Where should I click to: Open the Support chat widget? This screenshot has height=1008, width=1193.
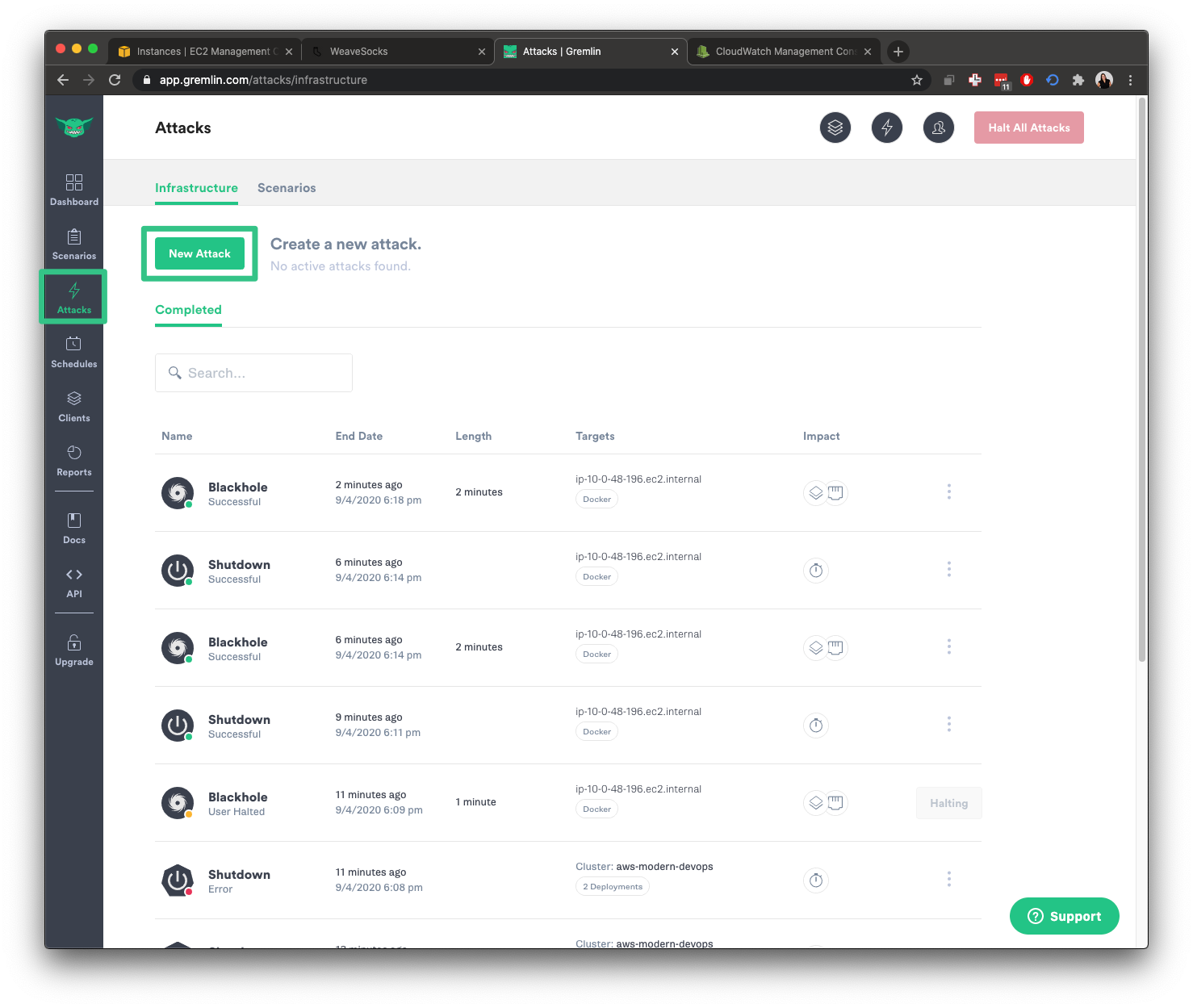click(x=1064, y=916)
